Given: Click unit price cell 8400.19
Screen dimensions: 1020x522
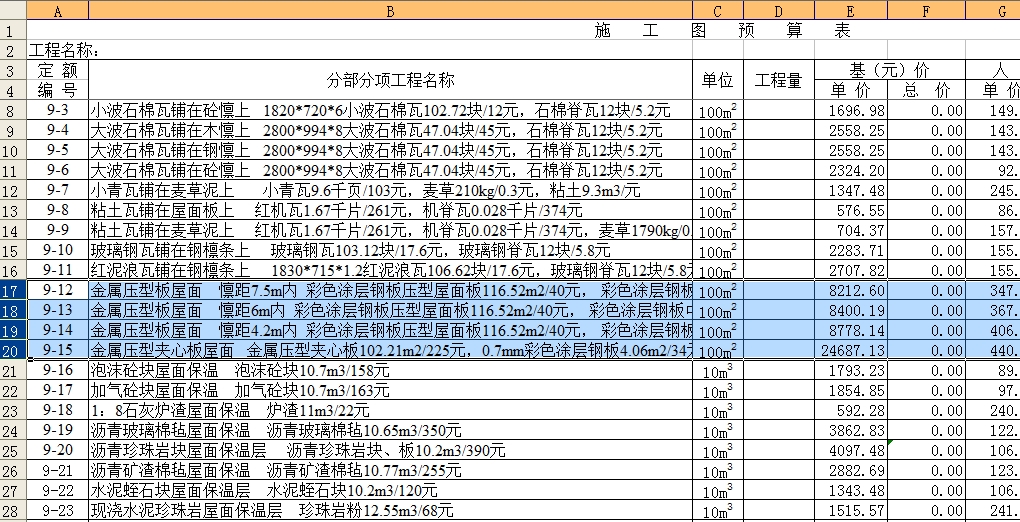Looking at the screenshot, I should pyautogui.click(x=851, y=310).
